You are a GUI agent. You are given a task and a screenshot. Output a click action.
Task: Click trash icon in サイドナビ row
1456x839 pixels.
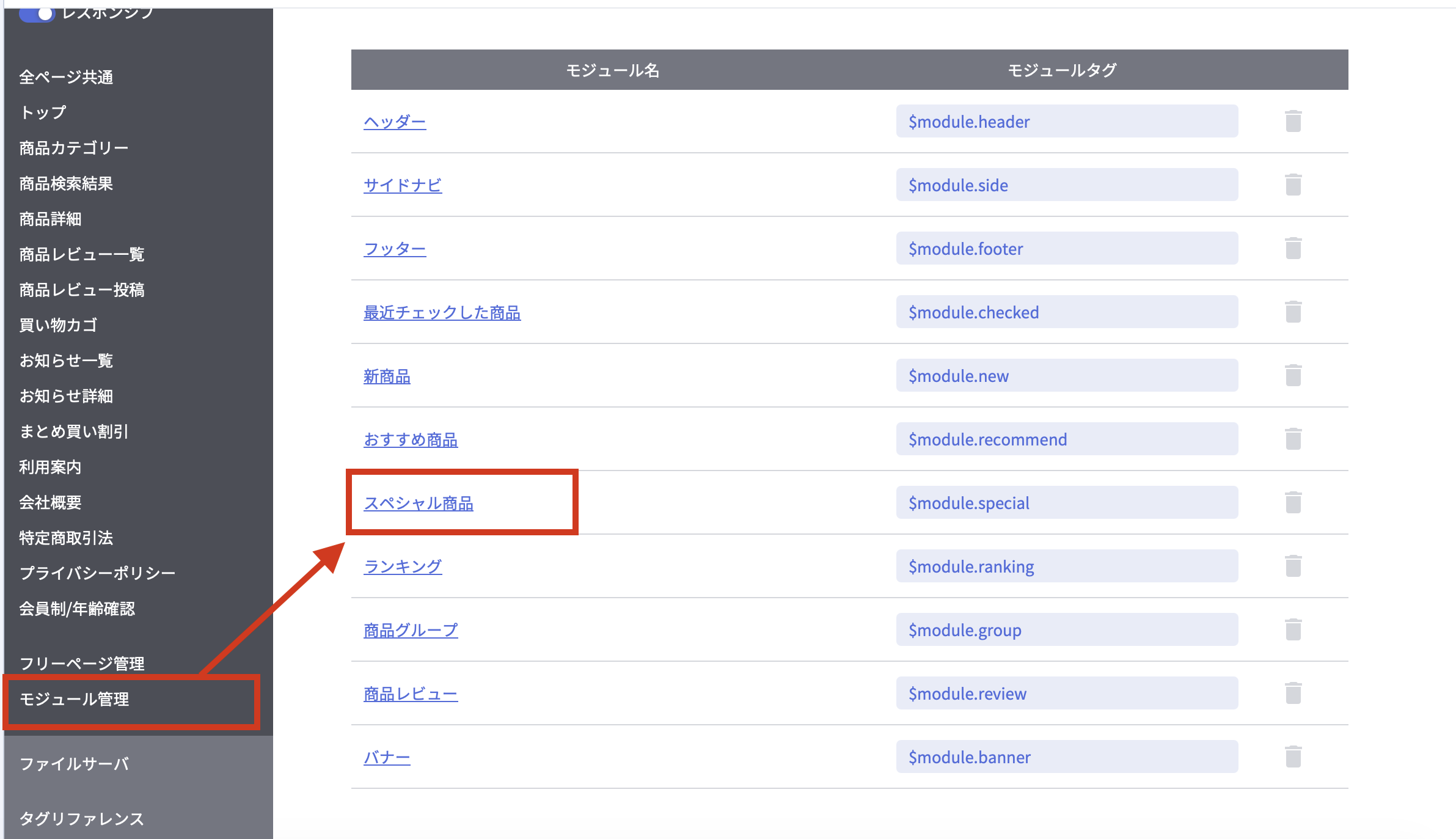click(x=1293, y=185)
